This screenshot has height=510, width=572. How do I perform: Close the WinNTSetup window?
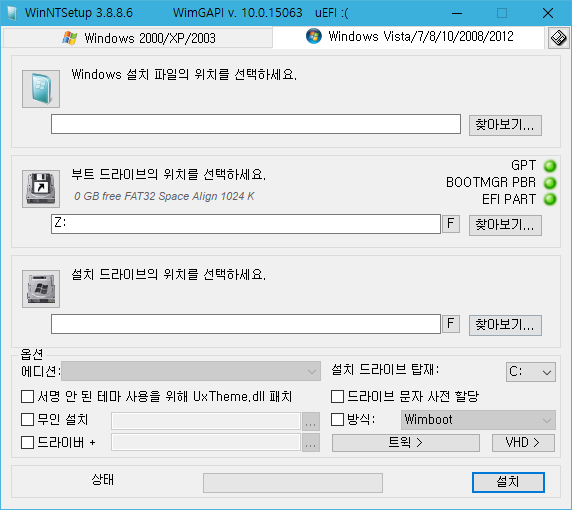(x=548, y=13)
